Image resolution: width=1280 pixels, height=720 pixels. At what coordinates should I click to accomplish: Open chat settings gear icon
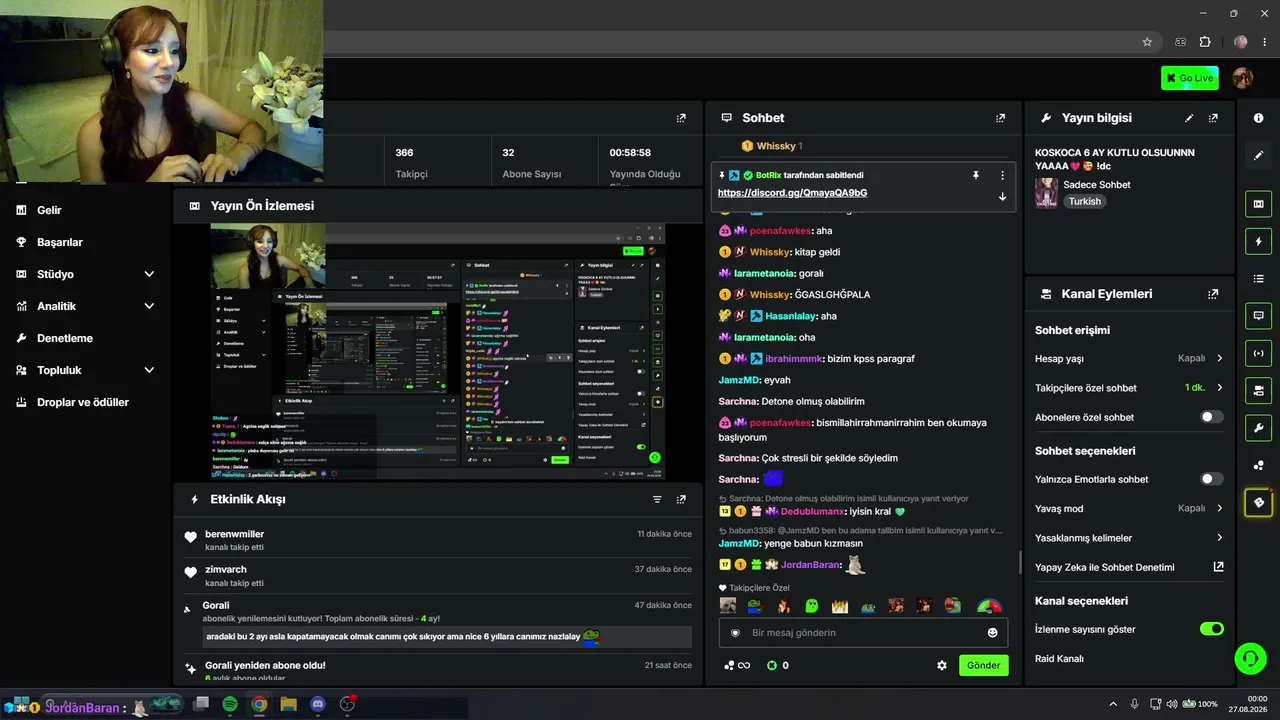[x=941, y=665]
